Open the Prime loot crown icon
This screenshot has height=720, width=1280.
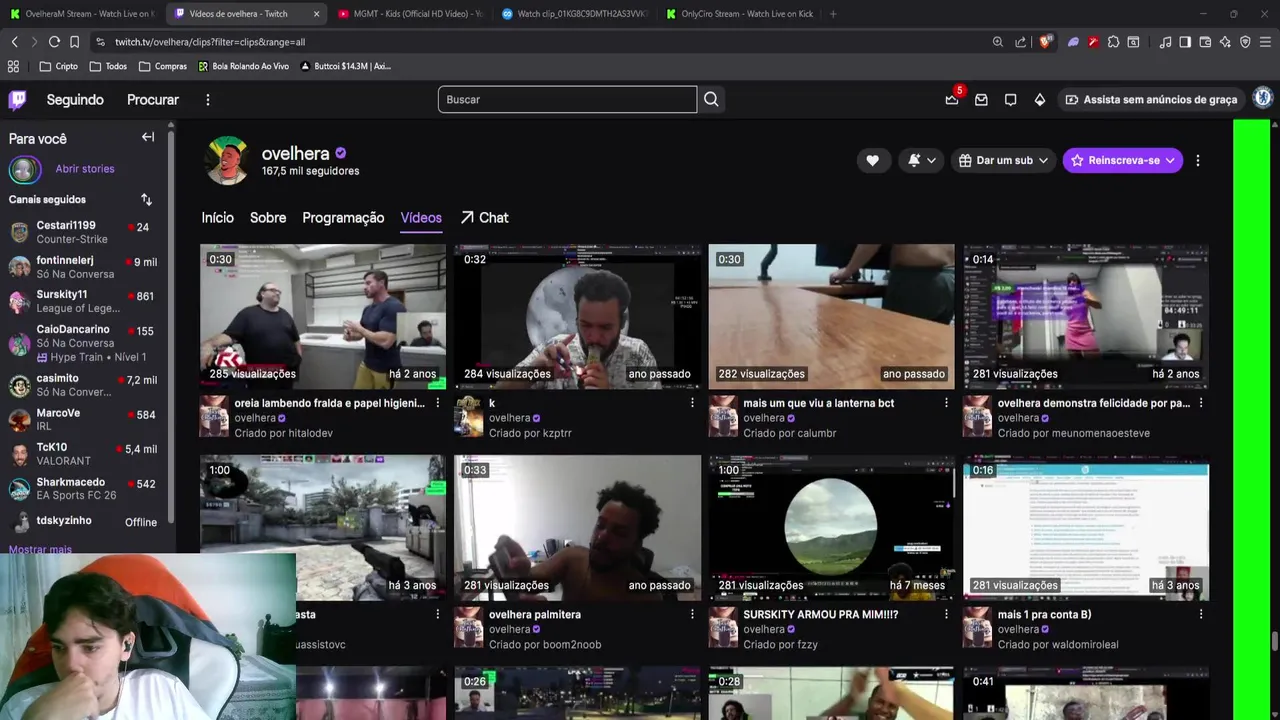tap(952, 99)
